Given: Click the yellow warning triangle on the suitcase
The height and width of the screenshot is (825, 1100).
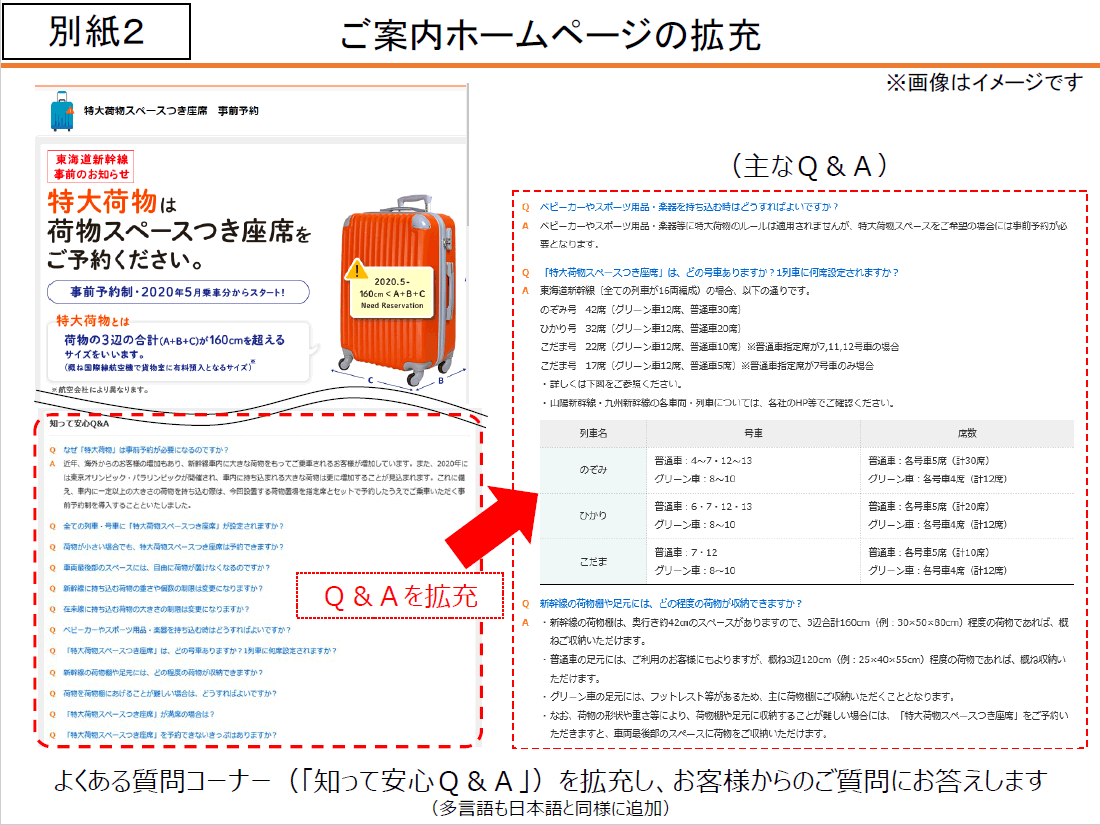Looking at the screenshot, I should click(x=357, y=268).
